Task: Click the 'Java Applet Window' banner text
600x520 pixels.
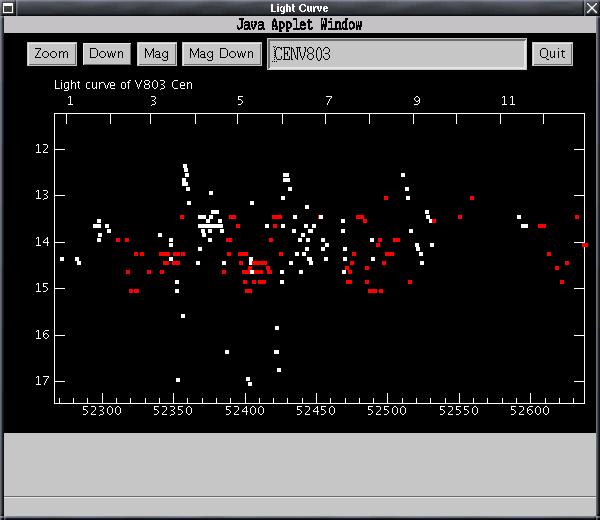Action: 299,25
